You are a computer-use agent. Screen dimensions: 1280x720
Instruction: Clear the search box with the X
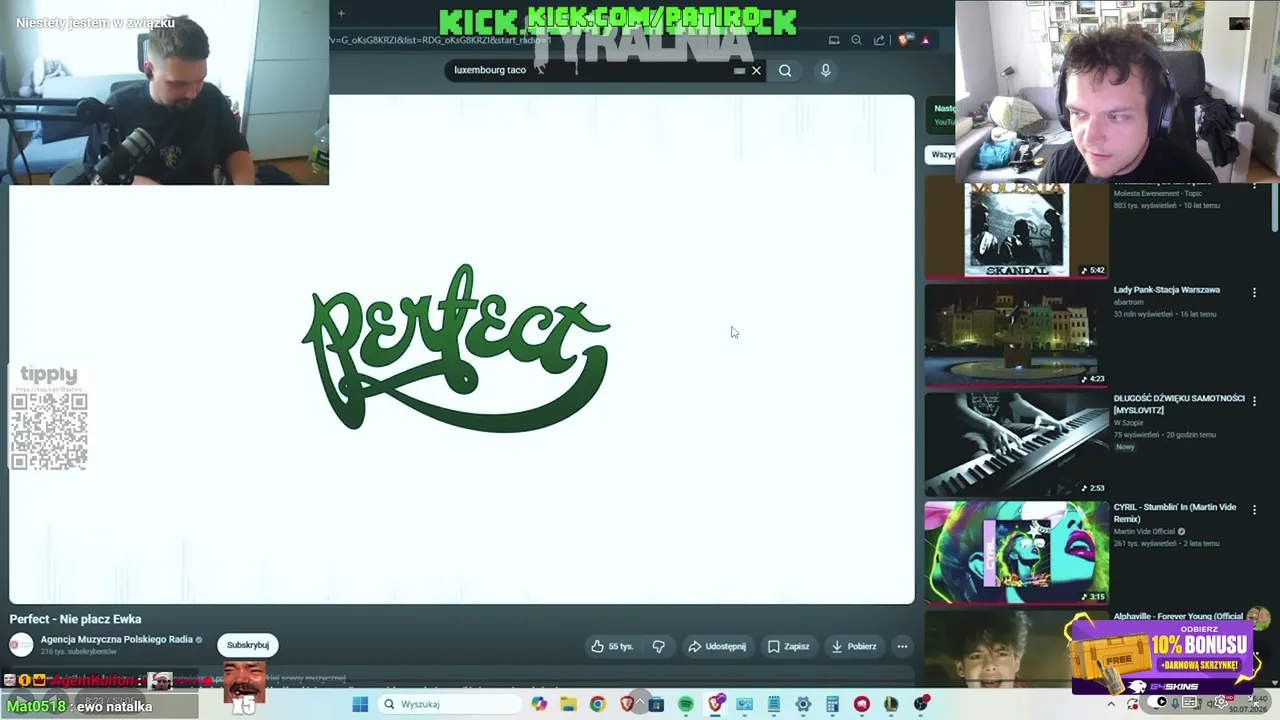756,70
